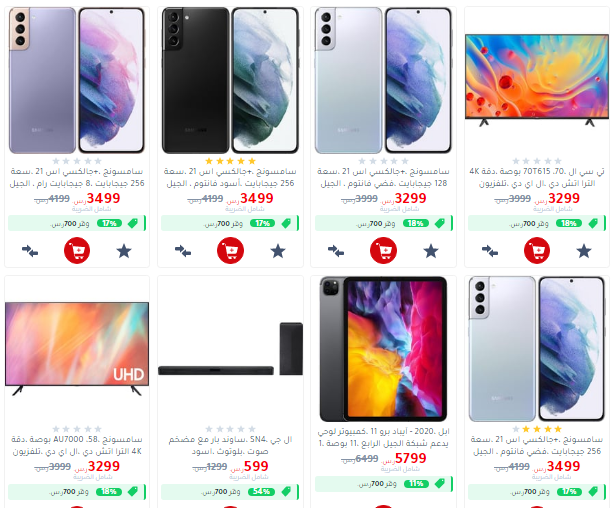
Task: Favorite the TCL TV with star icon
Action: pyautogui.click(x=584, y=251)
